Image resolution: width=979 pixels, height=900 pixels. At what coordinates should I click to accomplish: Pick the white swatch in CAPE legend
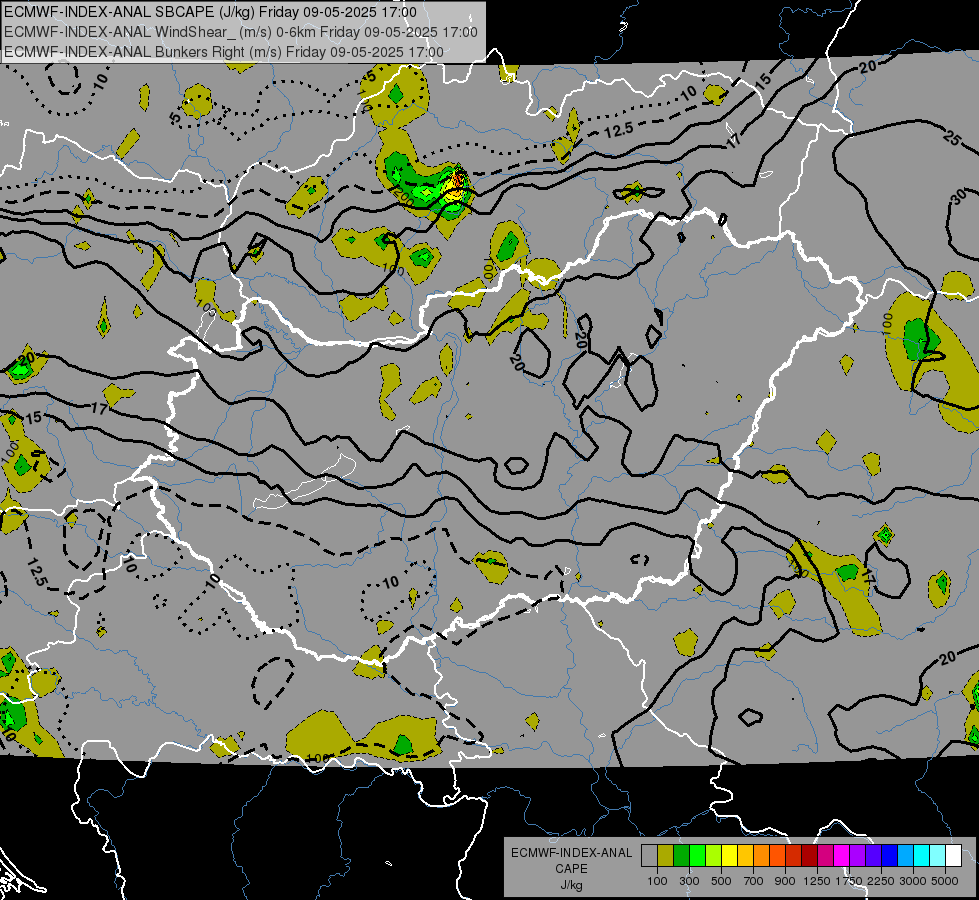(x=953, y=856)
